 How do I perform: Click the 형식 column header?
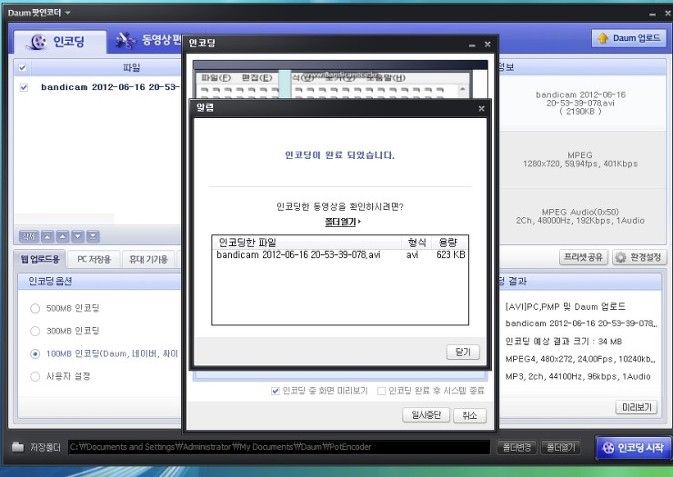417,243
